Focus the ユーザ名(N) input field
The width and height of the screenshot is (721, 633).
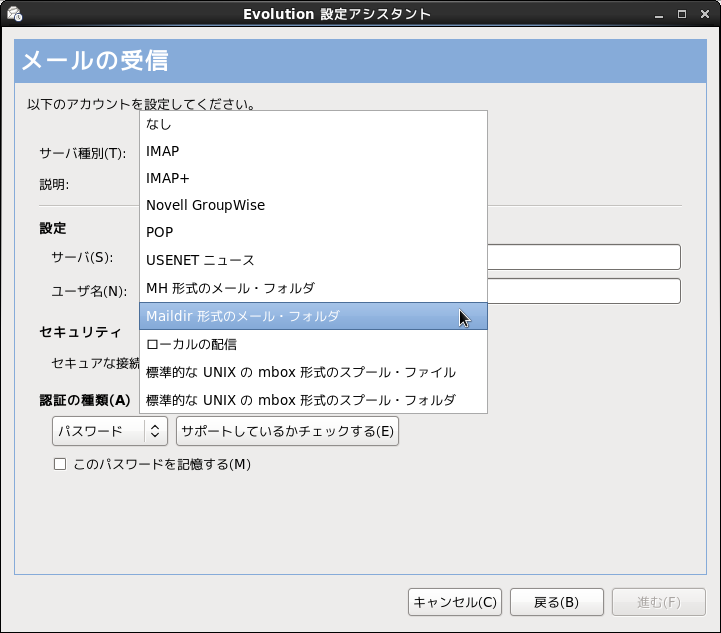584,291
